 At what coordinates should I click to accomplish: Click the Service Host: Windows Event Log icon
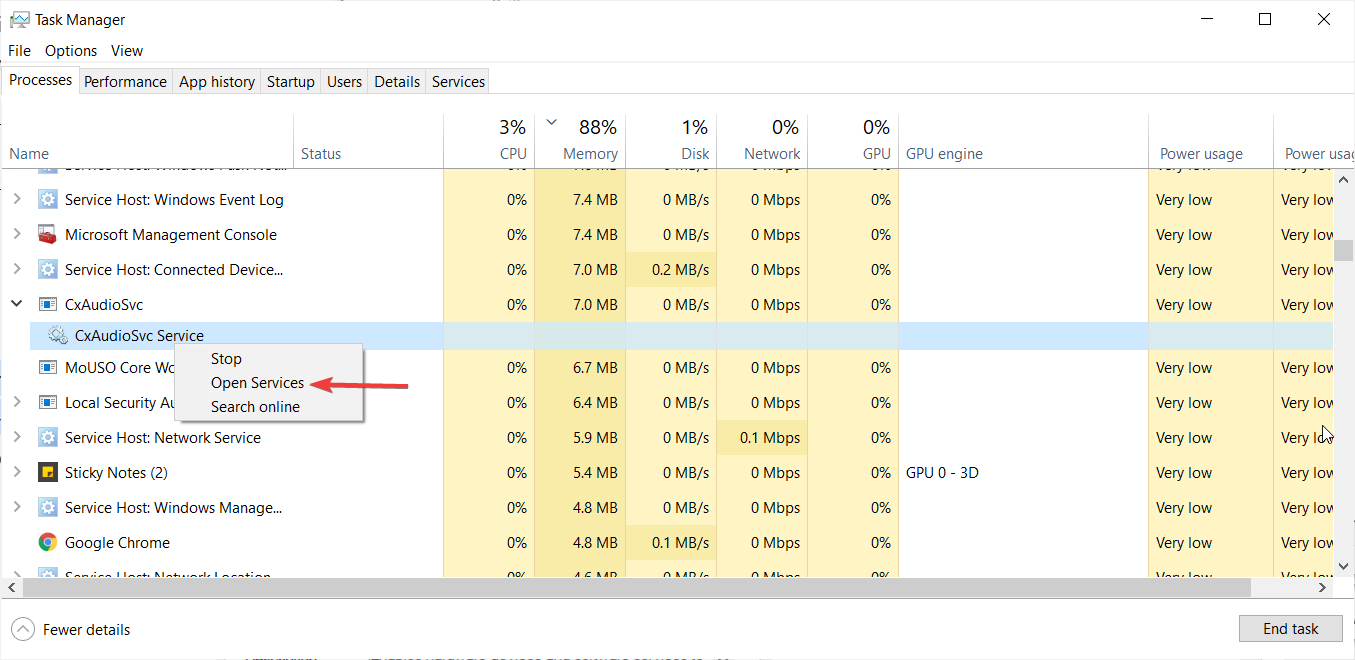click(47, 200)
